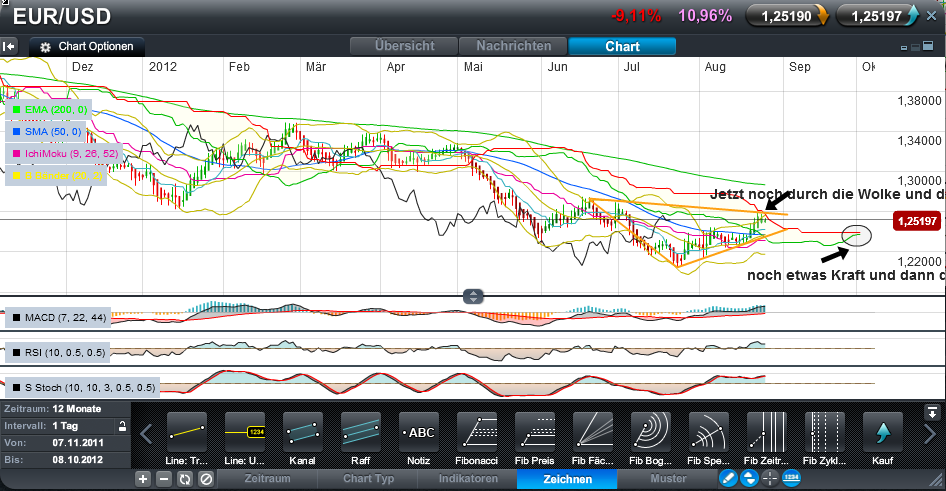Open the Muster bottom tab
The image size is (946, 491).
click(x=668, y=479)
